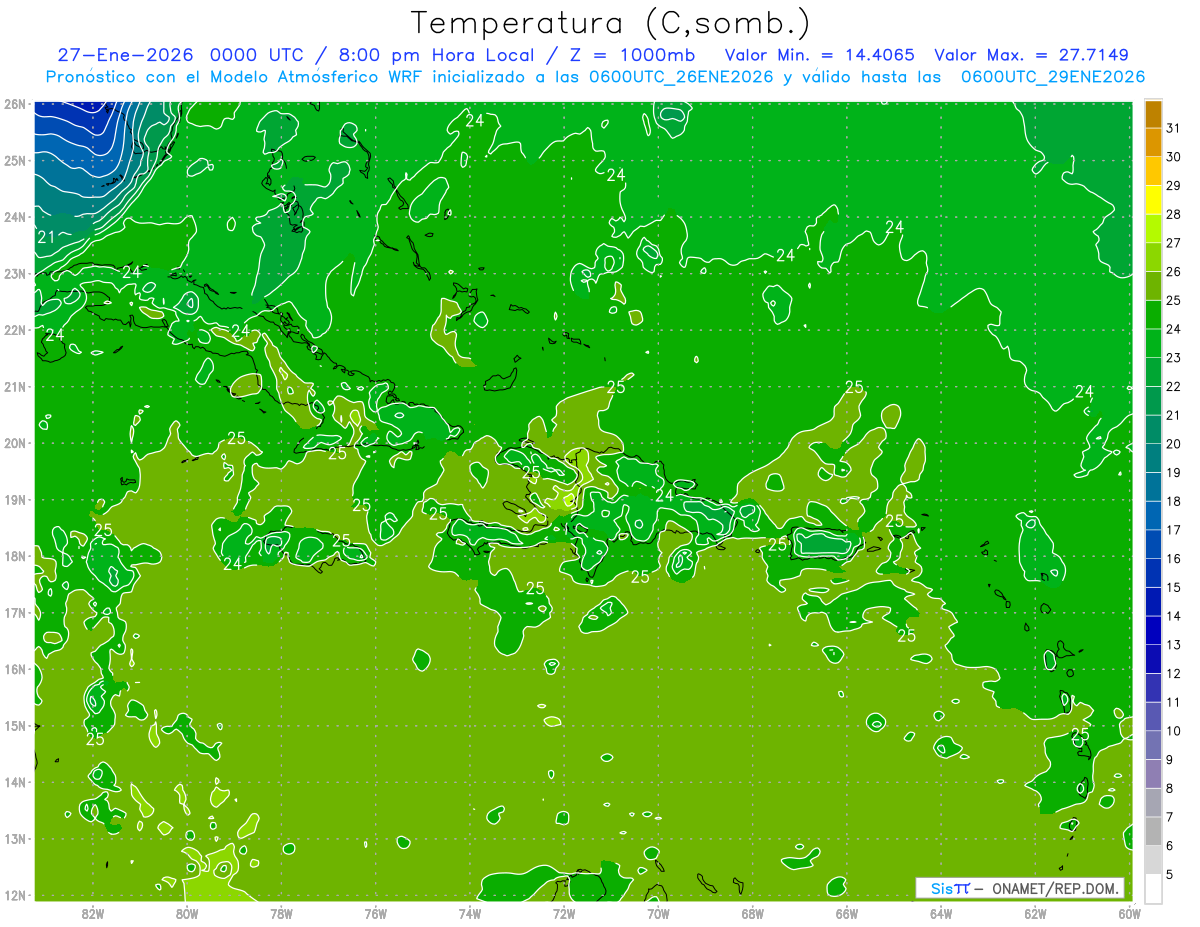This screenshot has height=927, width=1200.
Task: Click the legend scale value 12
Action: pyautogui.click(x=1173, y=673)
